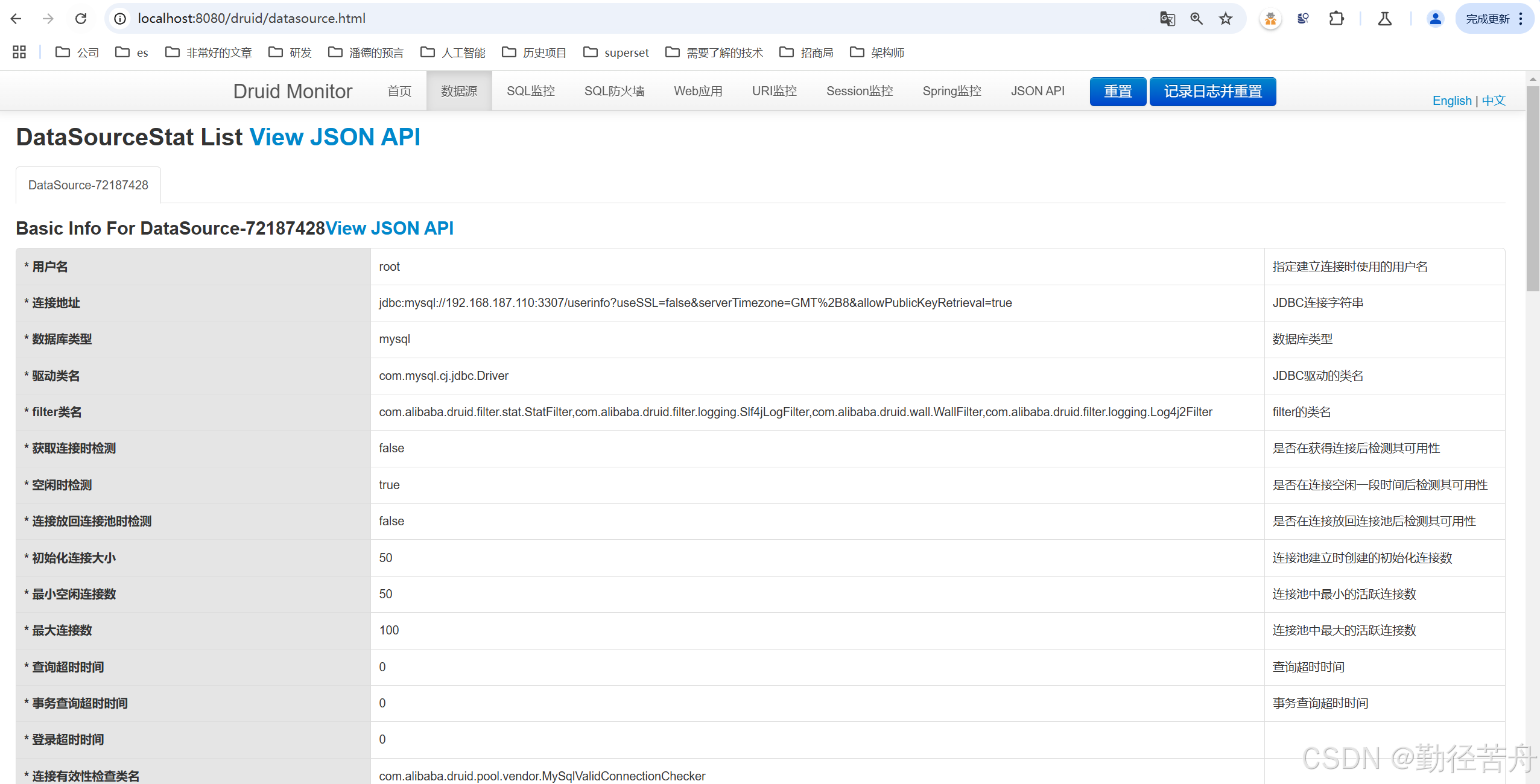Screen dimensions: 1540x784
Task: Open the apps grid icon in bookmarks bar
Action: point(19,52)
